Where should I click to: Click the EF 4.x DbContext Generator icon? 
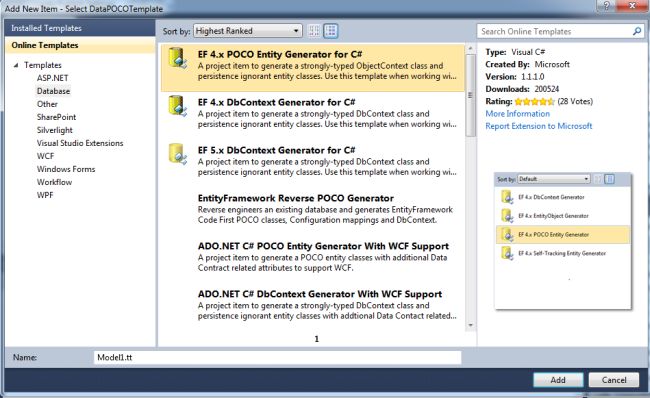pos(178,105)
